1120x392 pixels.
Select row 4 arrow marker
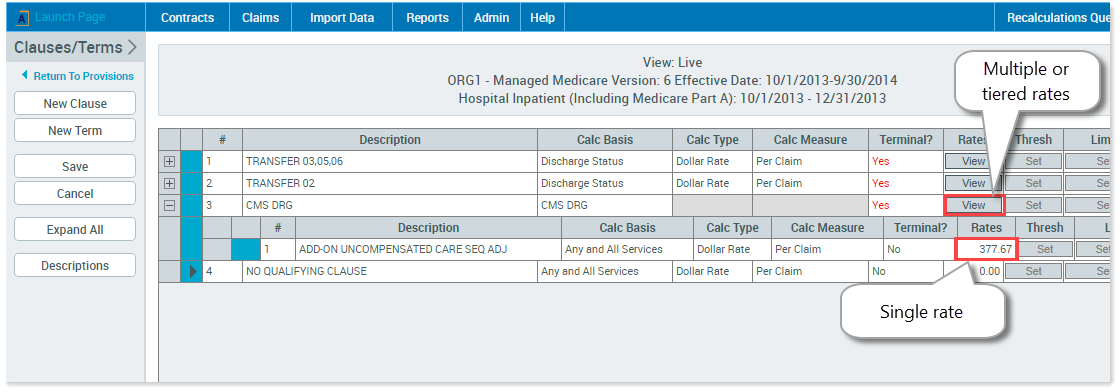[192, 271]
